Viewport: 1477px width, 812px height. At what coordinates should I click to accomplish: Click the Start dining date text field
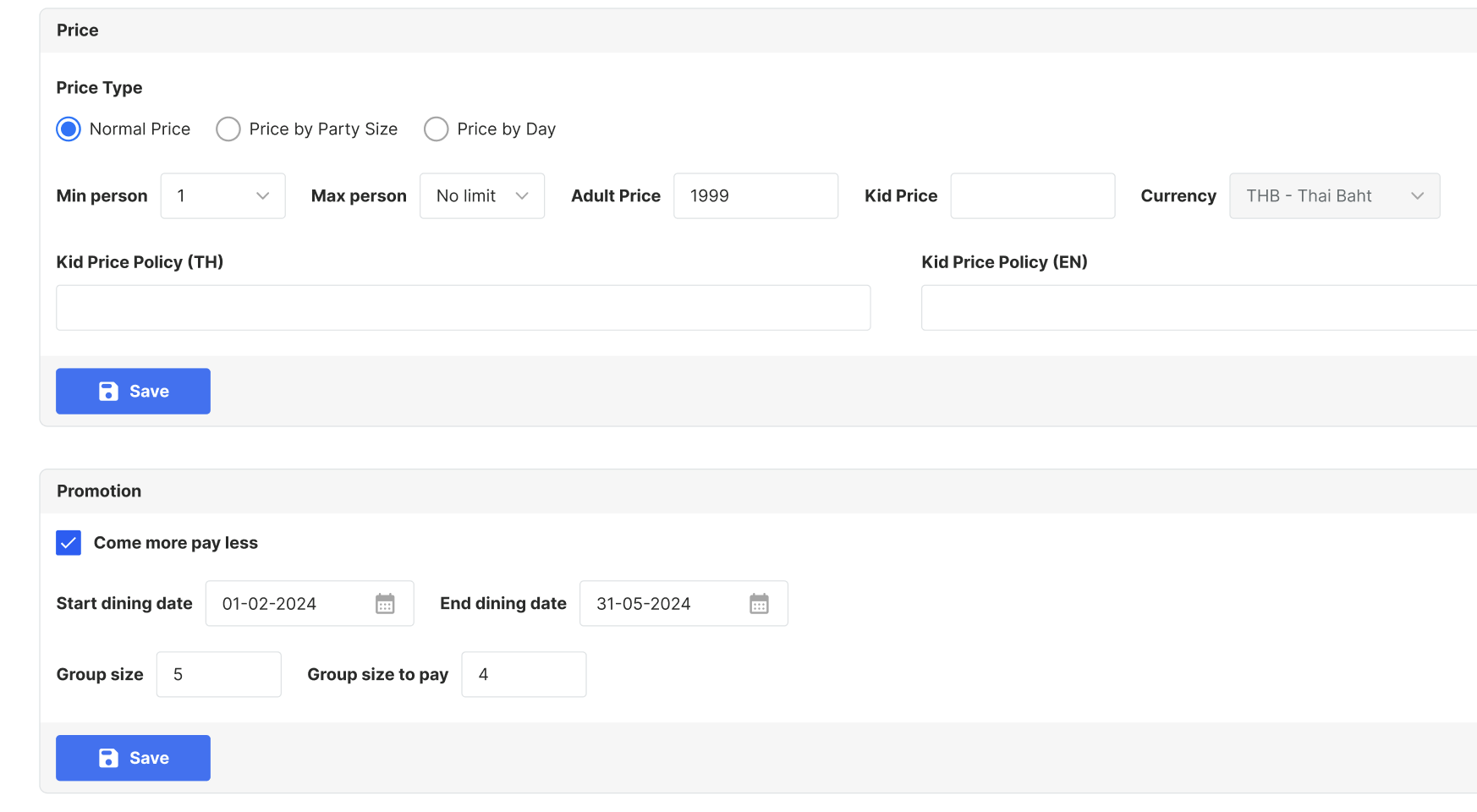[x=288, y=604]
